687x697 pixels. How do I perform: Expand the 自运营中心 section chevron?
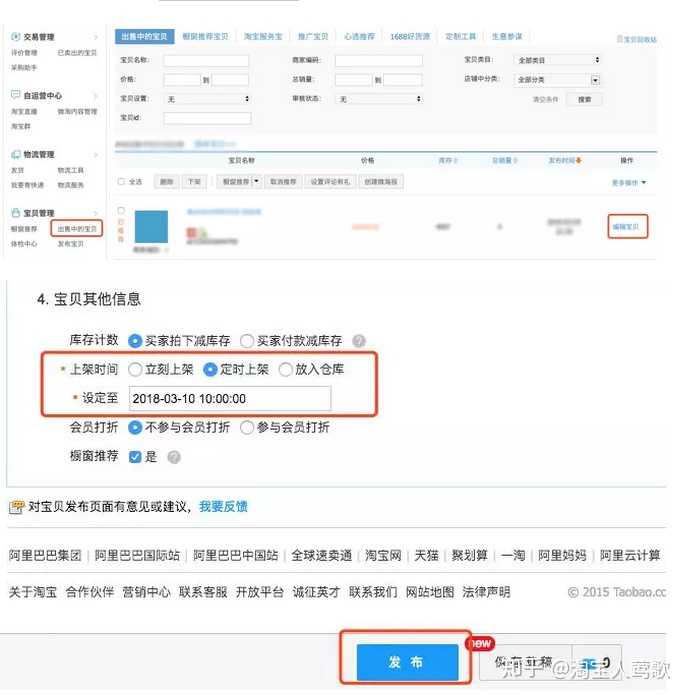96,96
